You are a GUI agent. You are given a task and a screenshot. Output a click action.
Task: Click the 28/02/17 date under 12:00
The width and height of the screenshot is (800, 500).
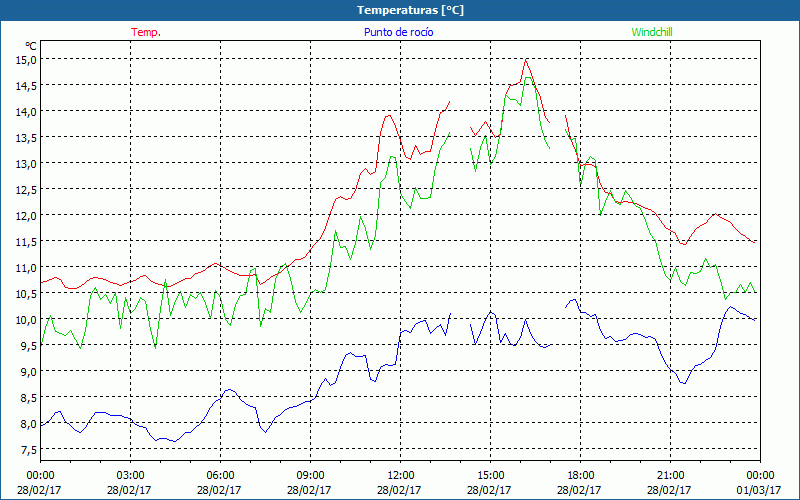point(399,490)
